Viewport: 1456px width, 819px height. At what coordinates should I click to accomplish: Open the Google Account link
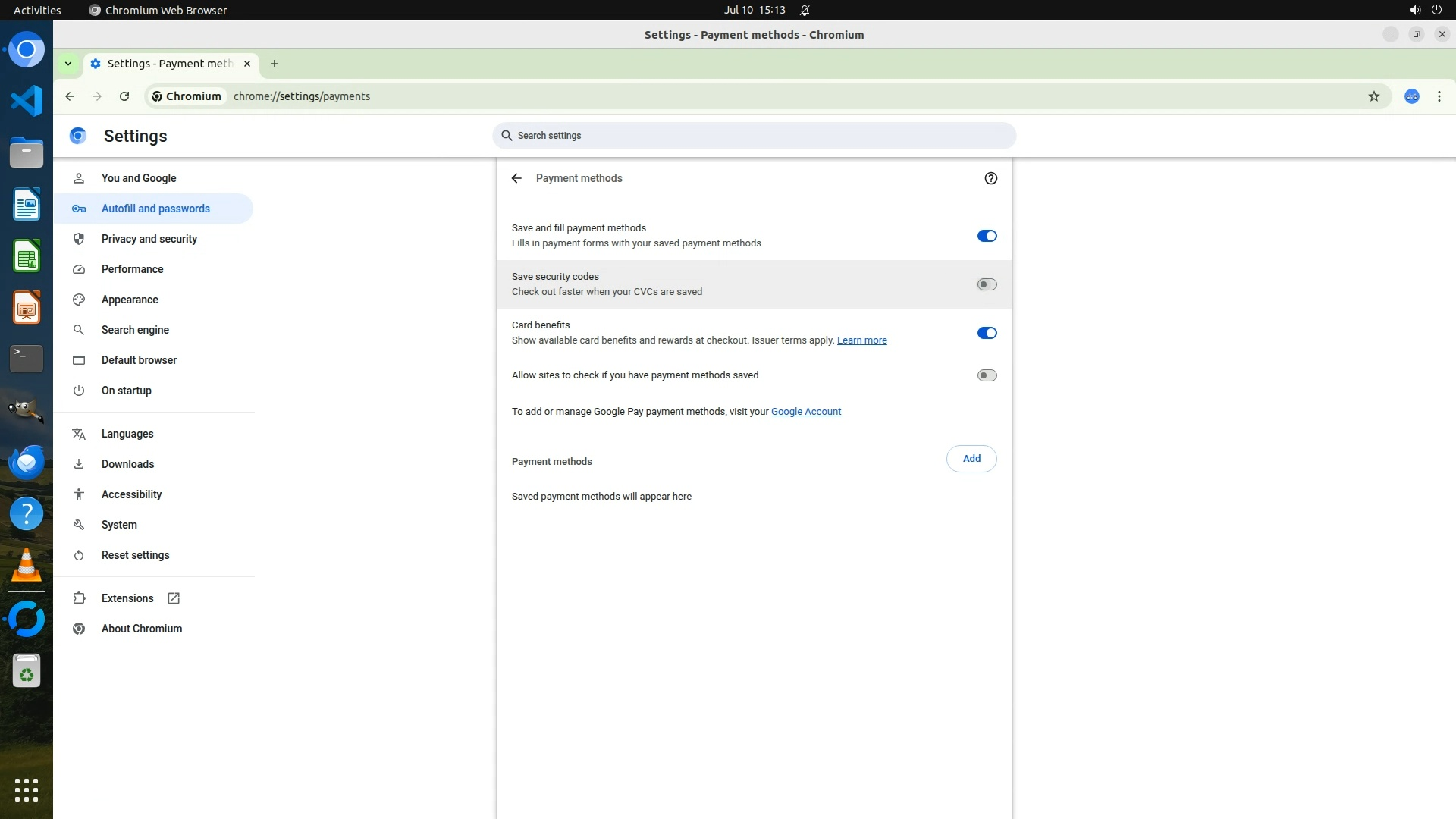(x=805, y=412)
